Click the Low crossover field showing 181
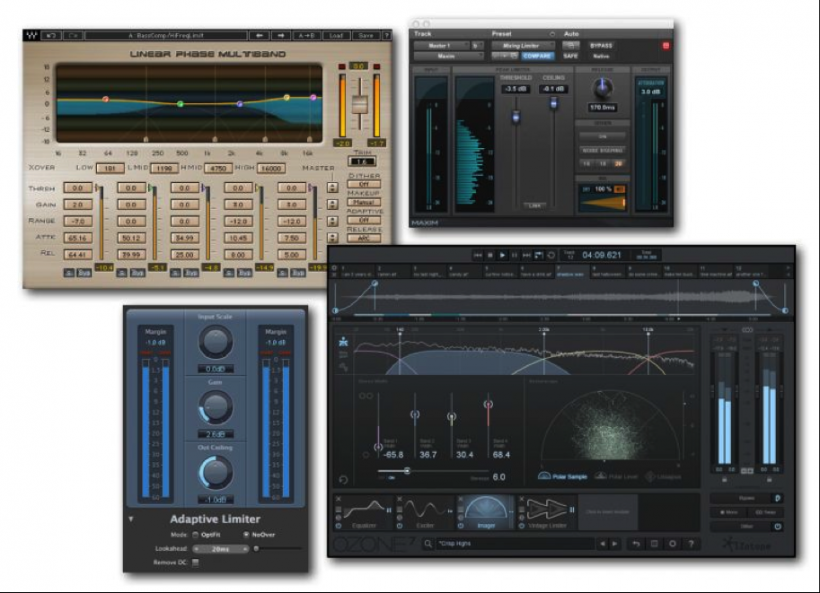The image size is (820, 593). coord(110,168)
